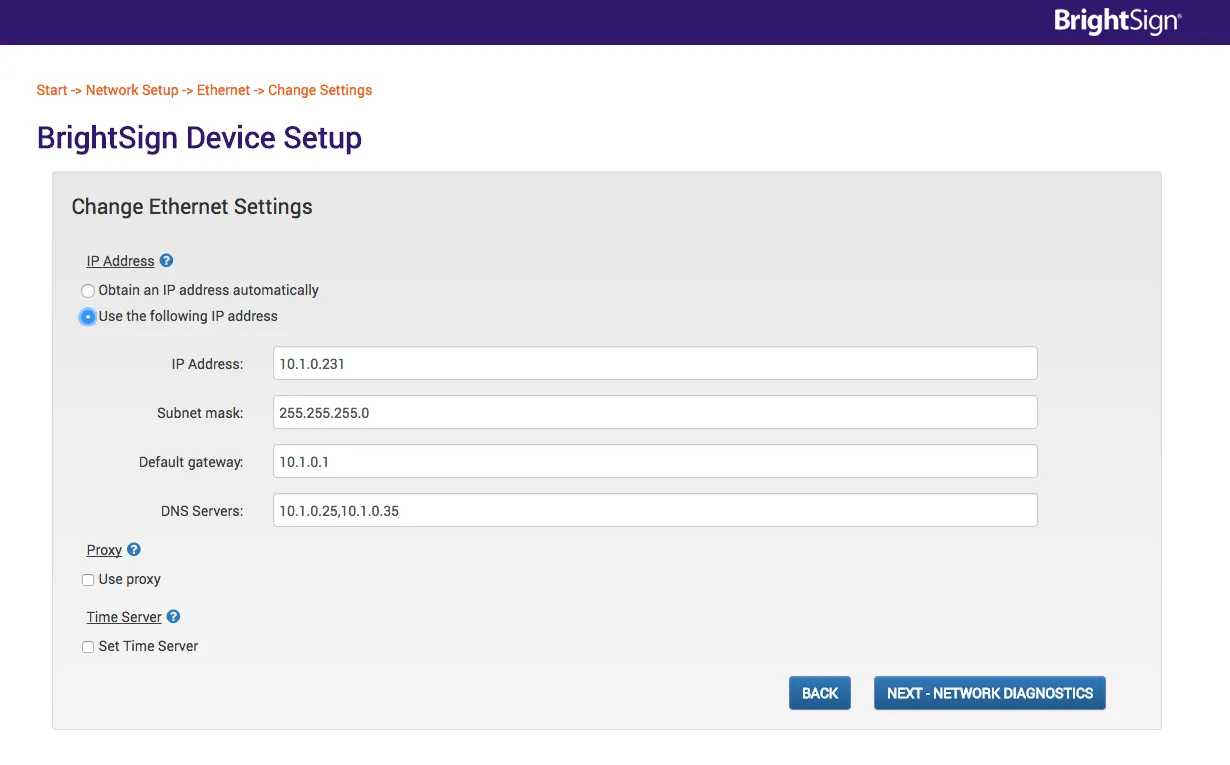Click the underlined Time Server section label

tap(124, 617)
